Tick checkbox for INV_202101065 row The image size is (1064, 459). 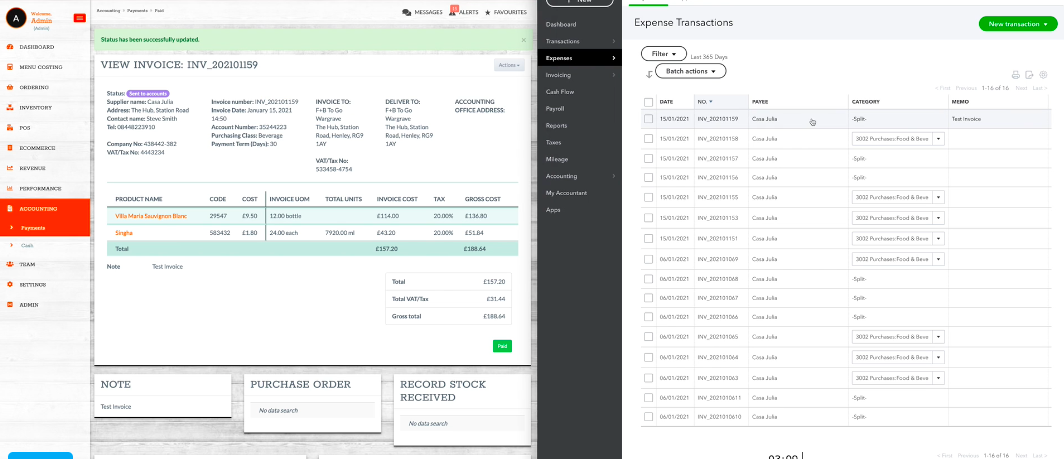[649, 337]
